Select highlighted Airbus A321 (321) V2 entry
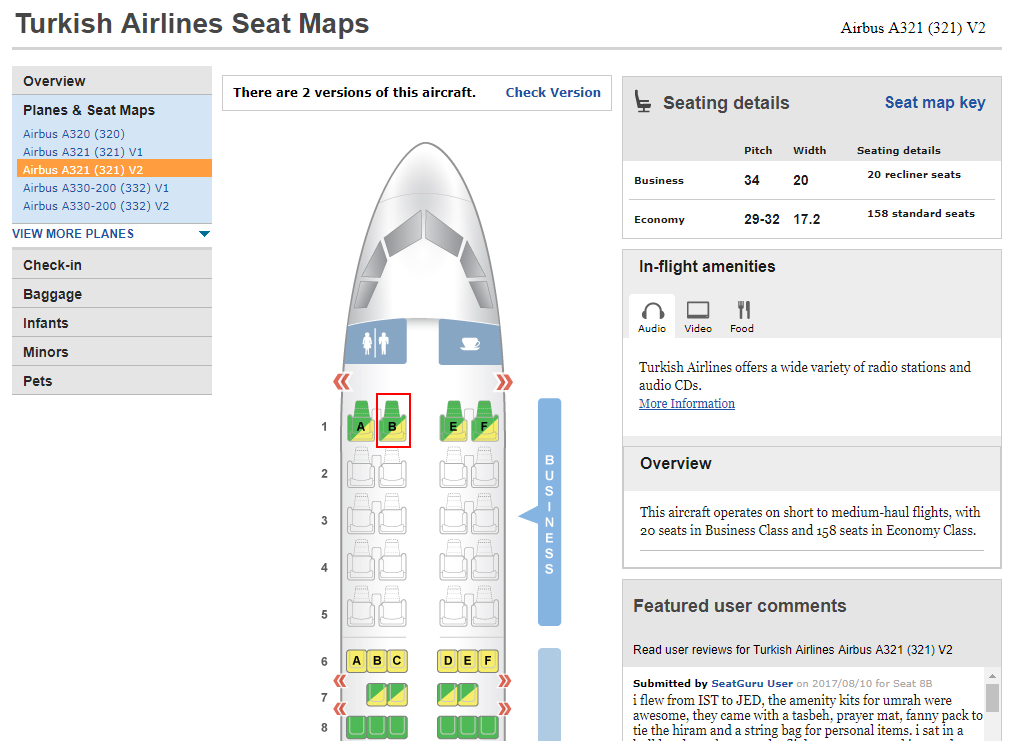Image resolution: width=1032 pixels, height=741 pixels. point(115,169)
